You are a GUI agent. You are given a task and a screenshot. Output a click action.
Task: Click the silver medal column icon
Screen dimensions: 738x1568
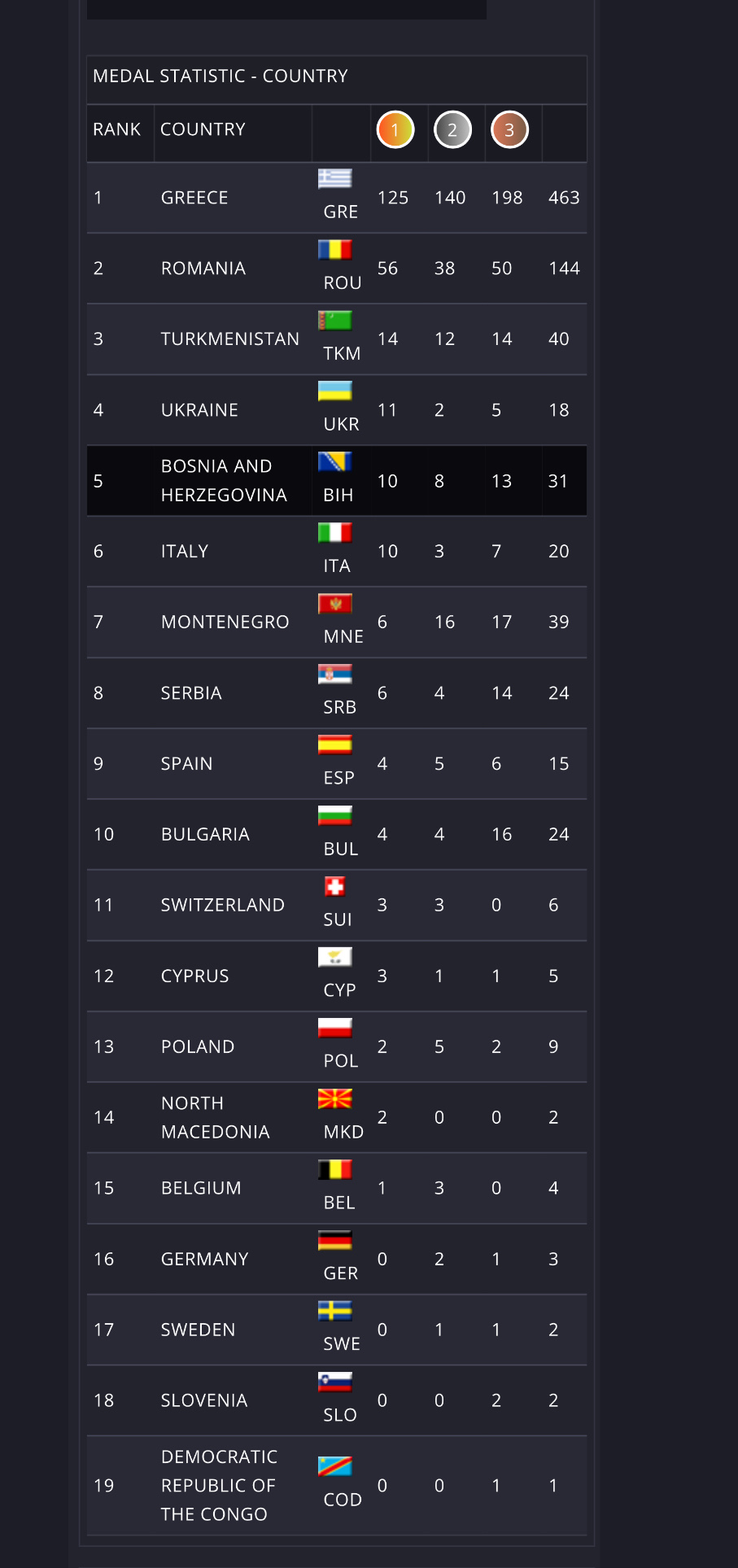(452, 130)
